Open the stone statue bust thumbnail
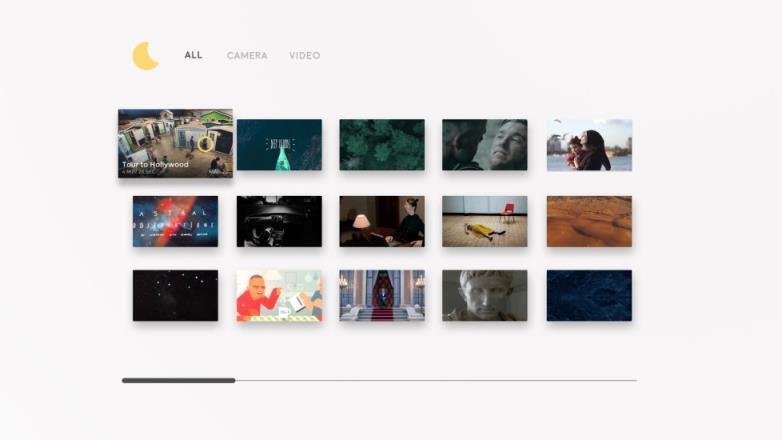The image size is (782, 440). click(484, 295)
